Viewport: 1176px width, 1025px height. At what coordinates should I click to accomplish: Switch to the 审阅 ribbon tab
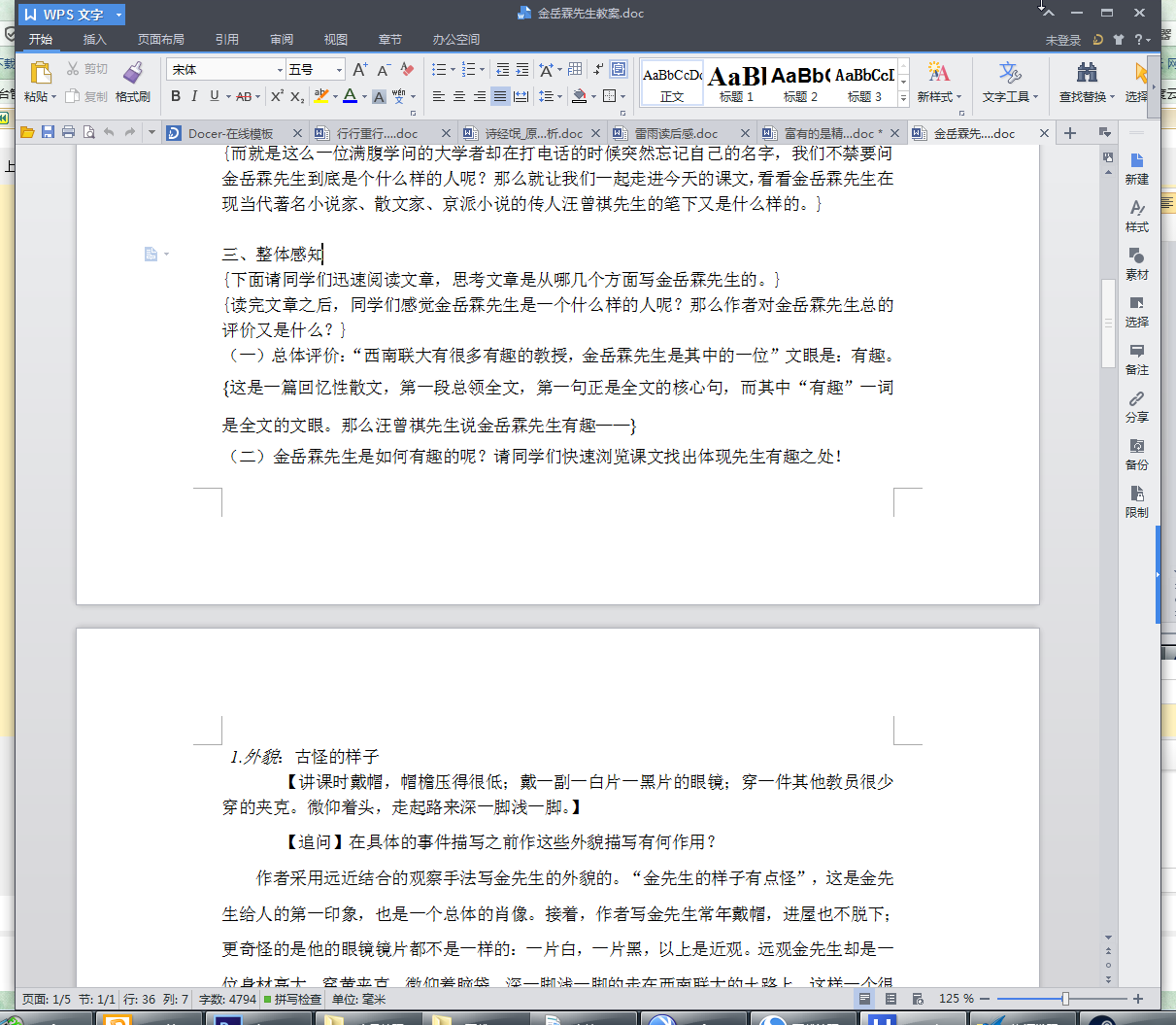[282, 40]
